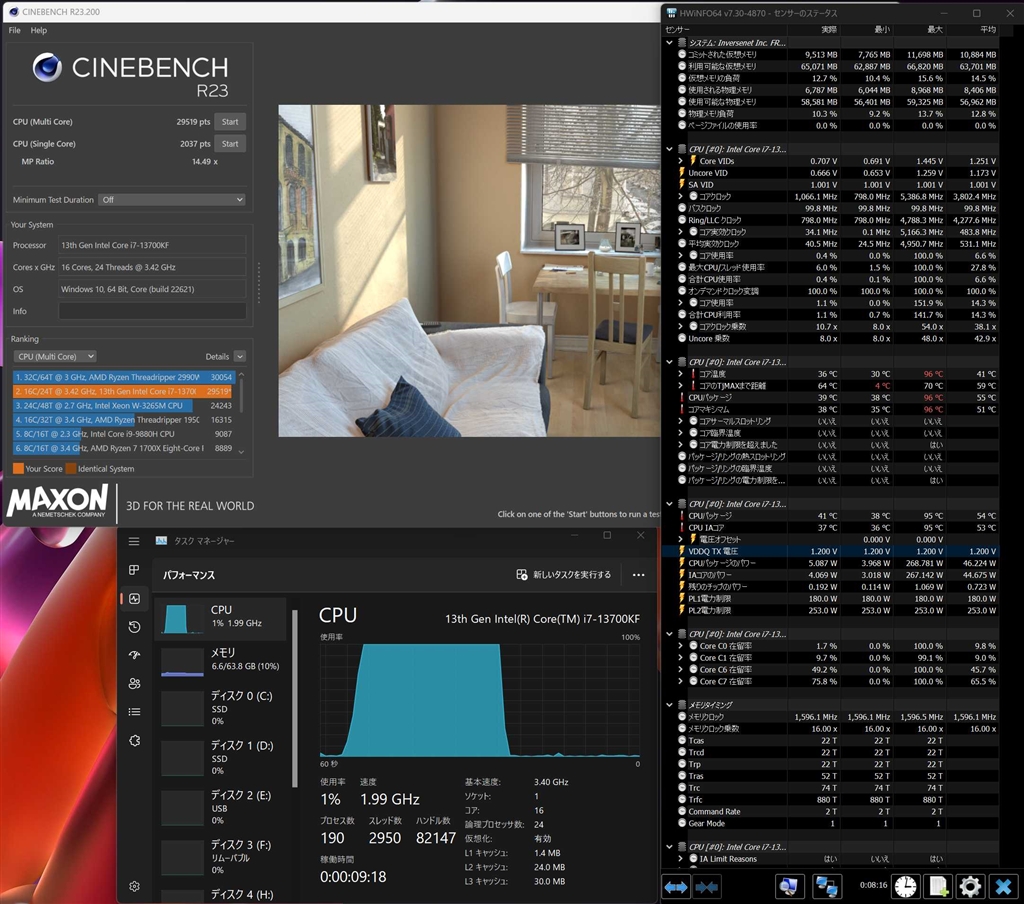This screenshot has height=904, width=1024.
Task: Click HWiNFO expand columns arrows icon
Action: [x=676, y=886]
